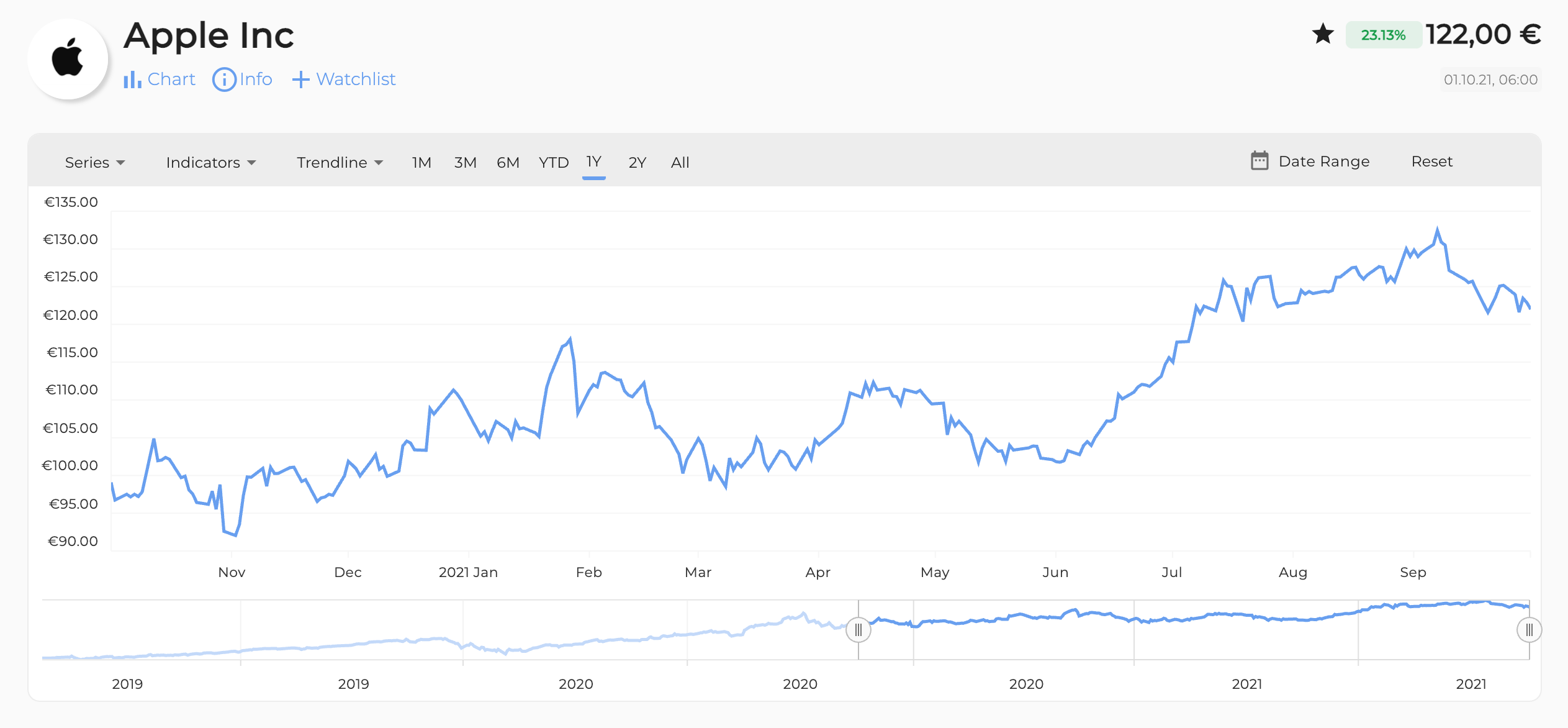
Task: Open the Date Range picker
Action: point(1310,162)
